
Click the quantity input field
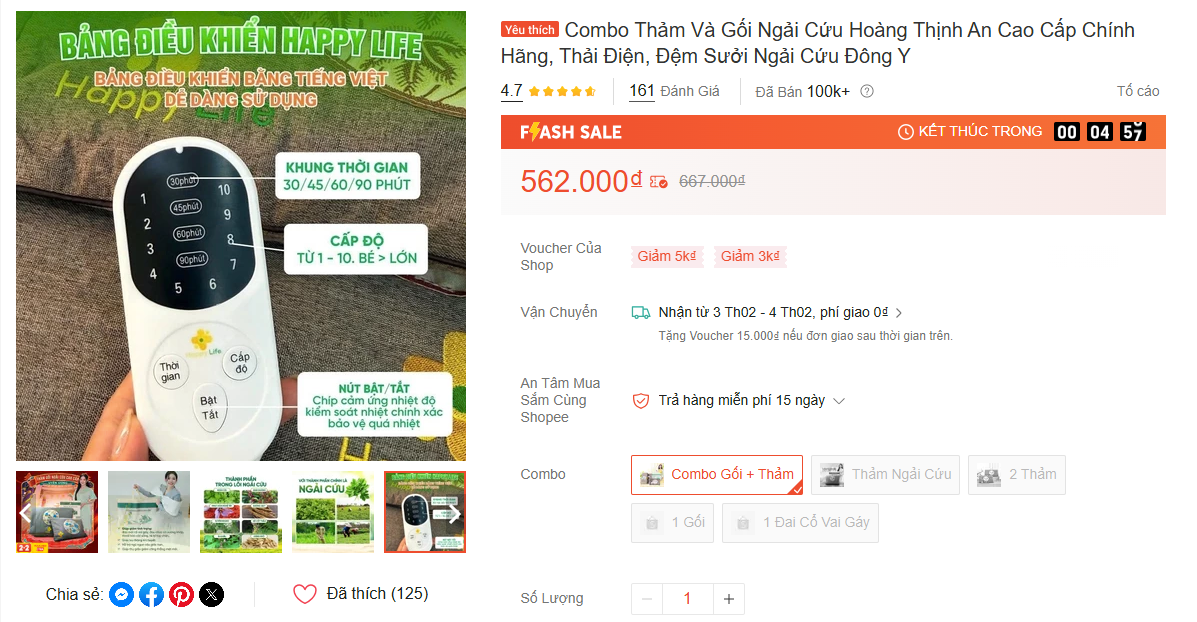pos(688,599)
